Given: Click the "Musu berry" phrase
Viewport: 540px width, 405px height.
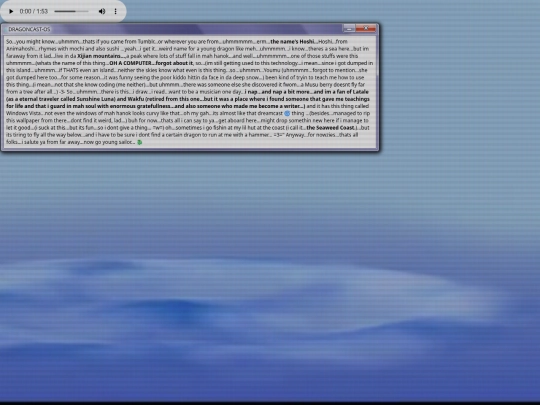Looking at the screenshot, I should point(320,85).
